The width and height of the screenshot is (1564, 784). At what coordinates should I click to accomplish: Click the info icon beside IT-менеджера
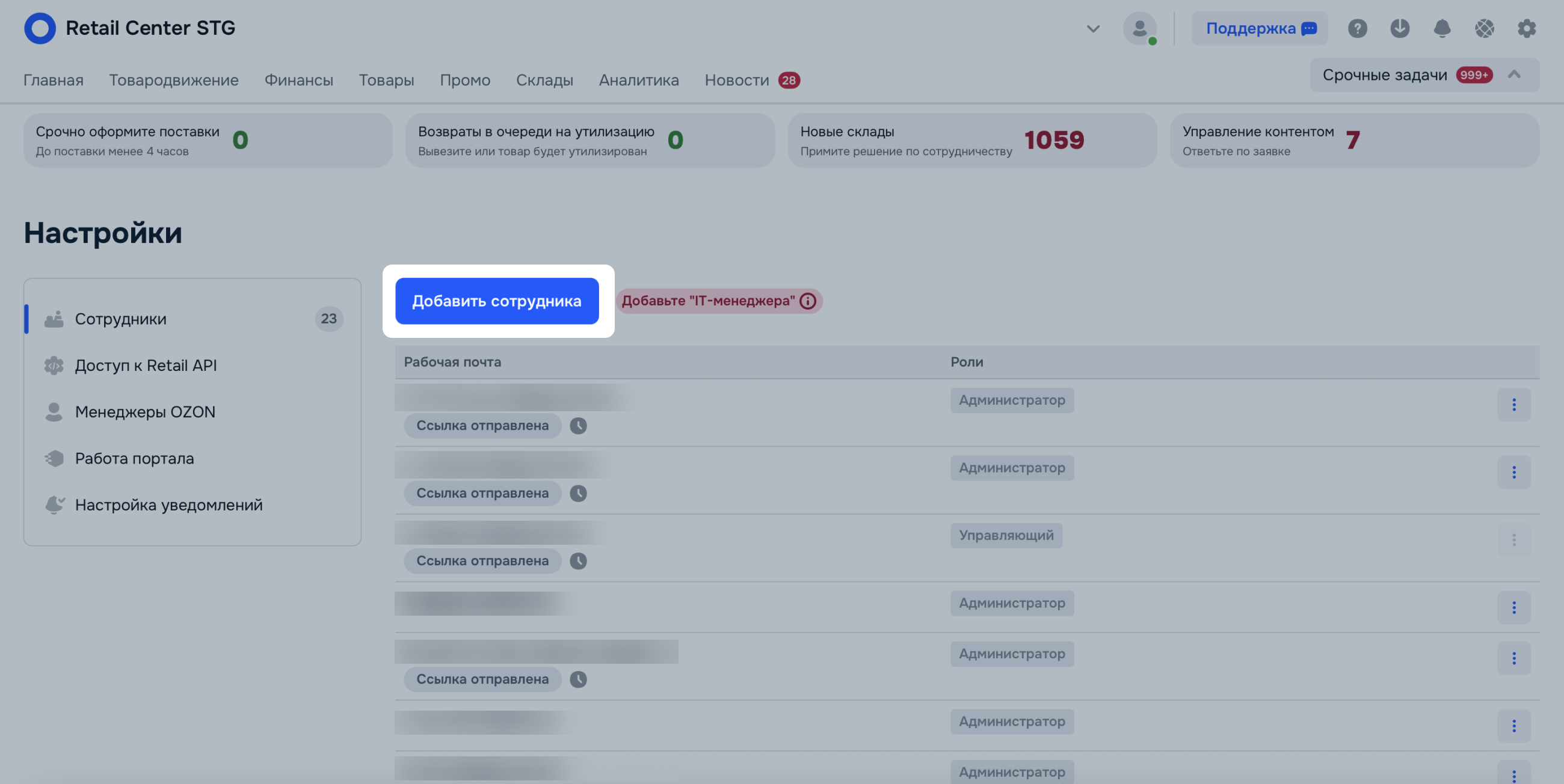tap(807, 301)
